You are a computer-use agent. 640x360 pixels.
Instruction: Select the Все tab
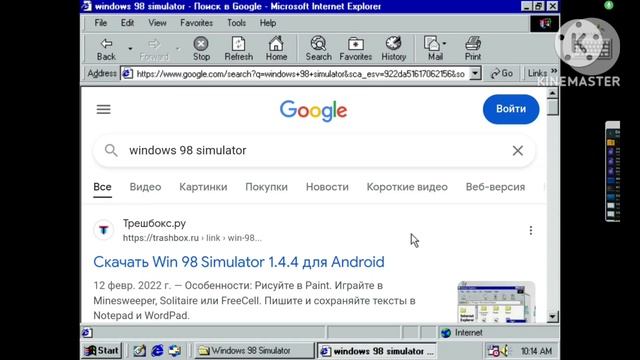point(102,187)
